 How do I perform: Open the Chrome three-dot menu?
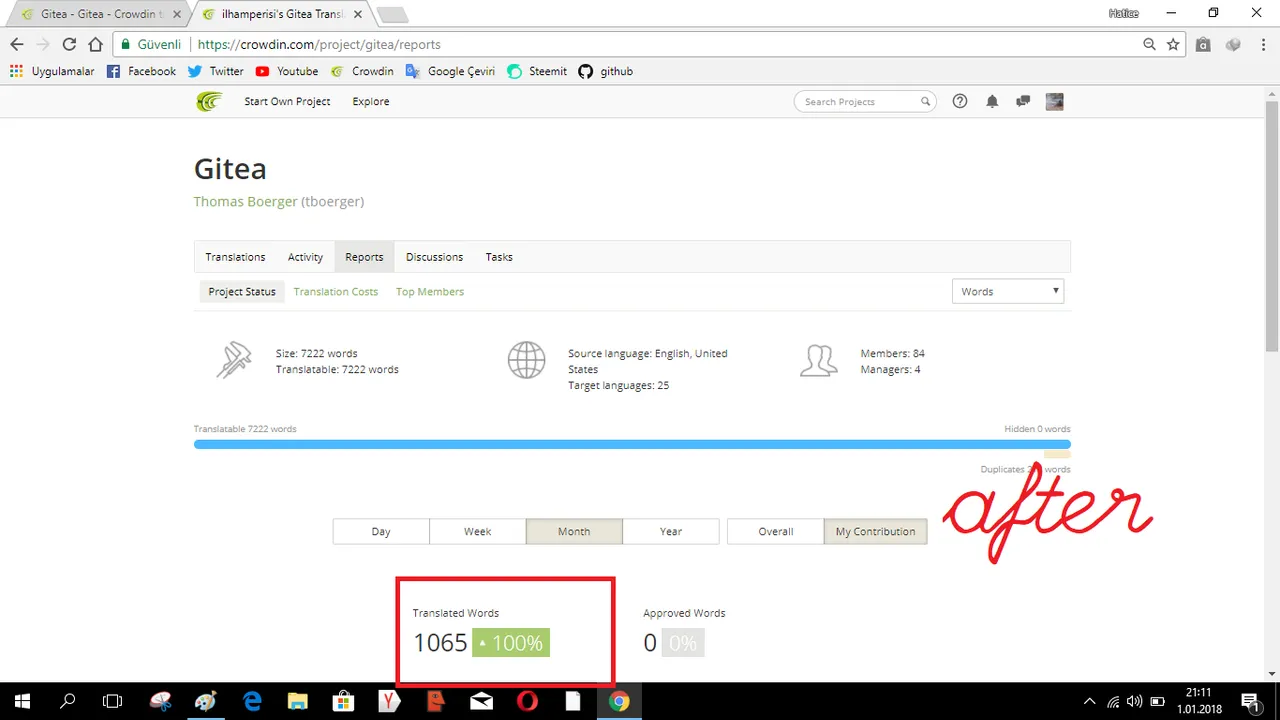(x=1262, y=44)
